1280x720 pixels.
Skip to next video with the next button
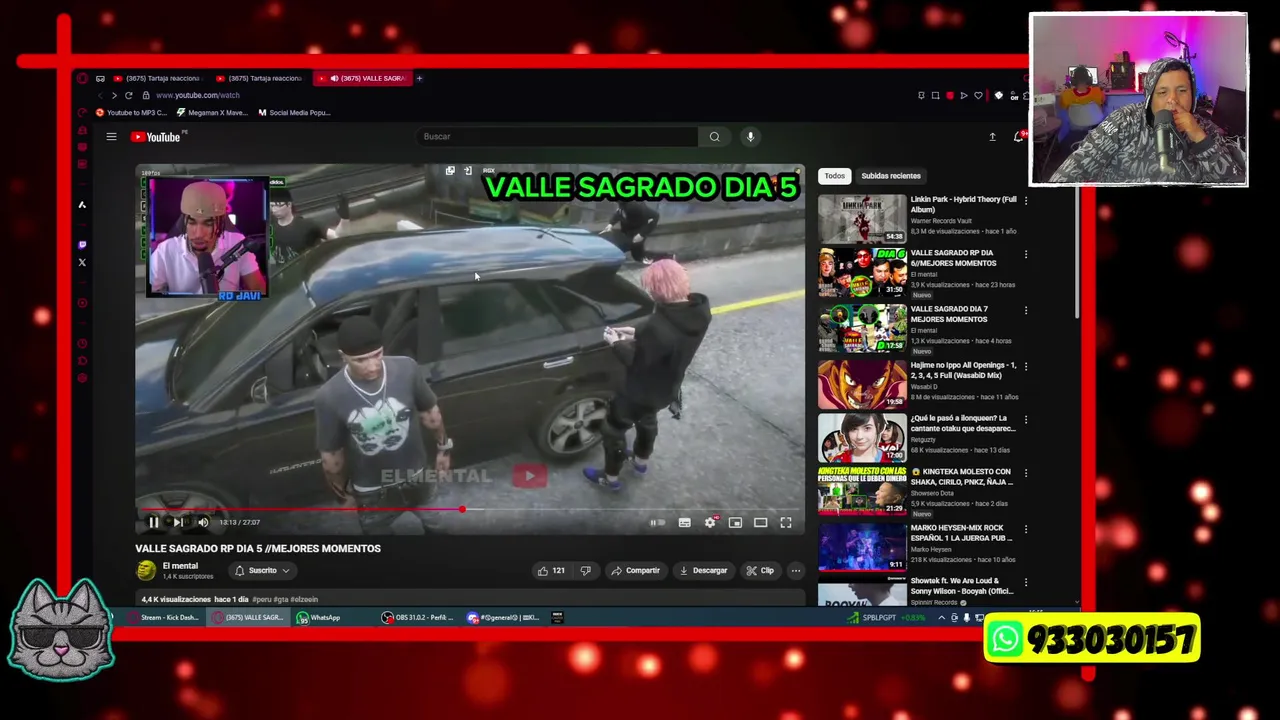coord(178,522)
